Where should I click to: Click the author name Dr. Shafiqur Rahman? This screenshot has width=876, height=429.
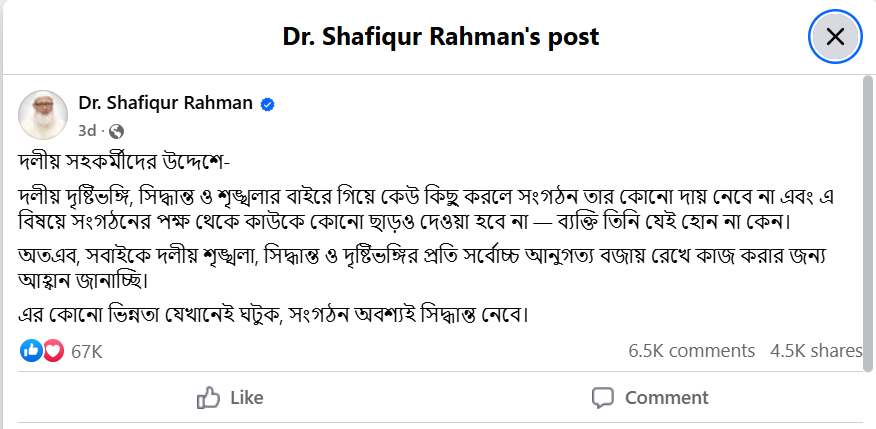166,104
